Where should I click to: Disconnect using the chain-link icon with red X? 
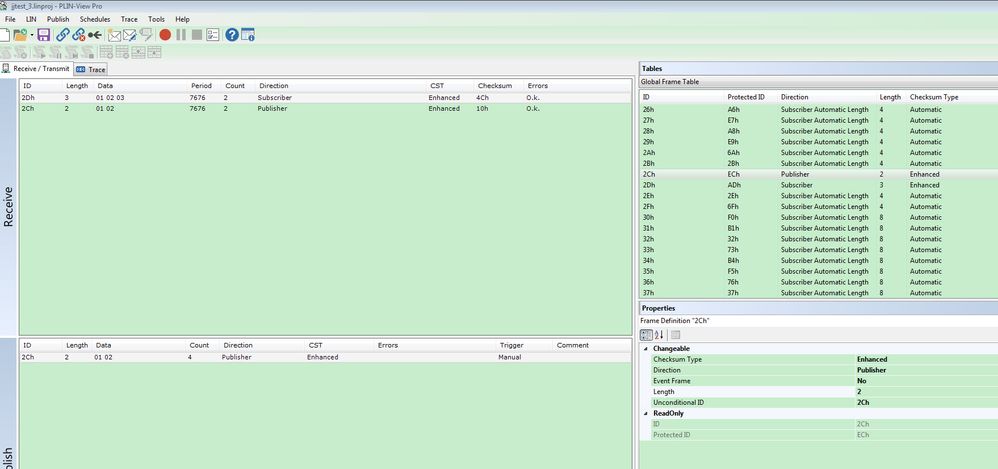[x=78, y=34]
